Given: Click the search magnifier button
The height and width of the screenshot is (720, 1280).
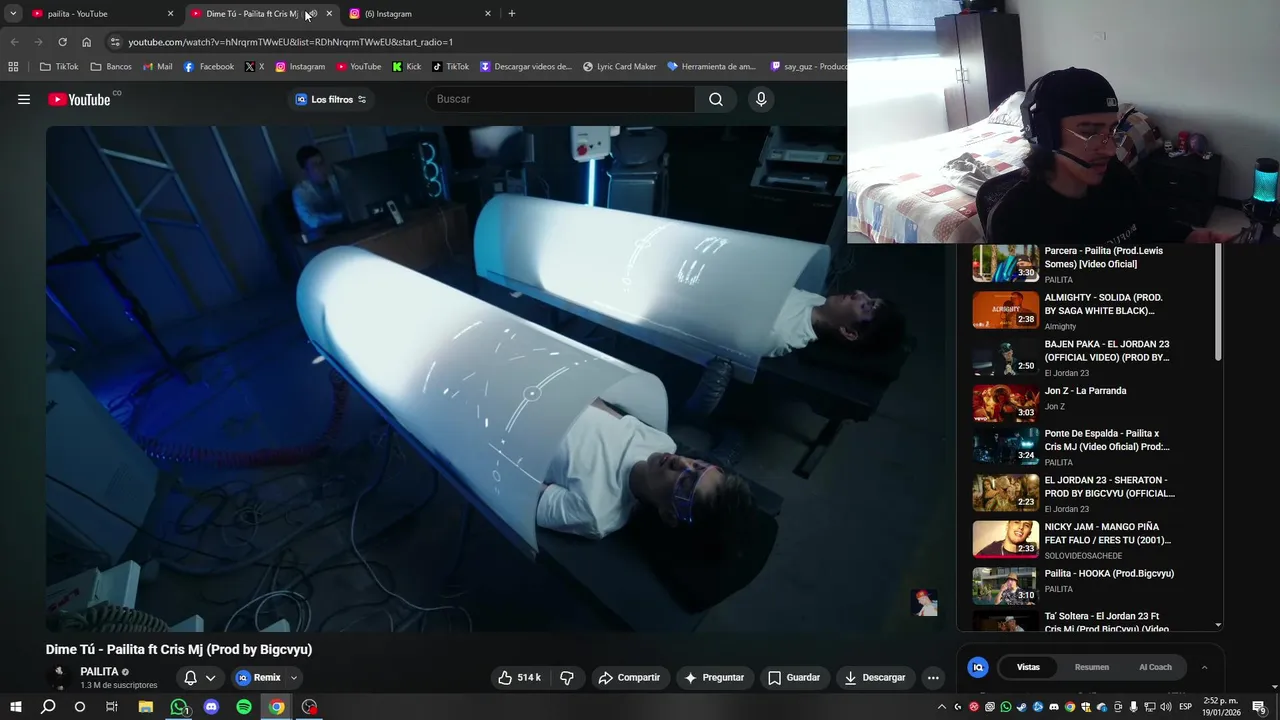Looking at the screenshot, I should click(x=716, y=99).
